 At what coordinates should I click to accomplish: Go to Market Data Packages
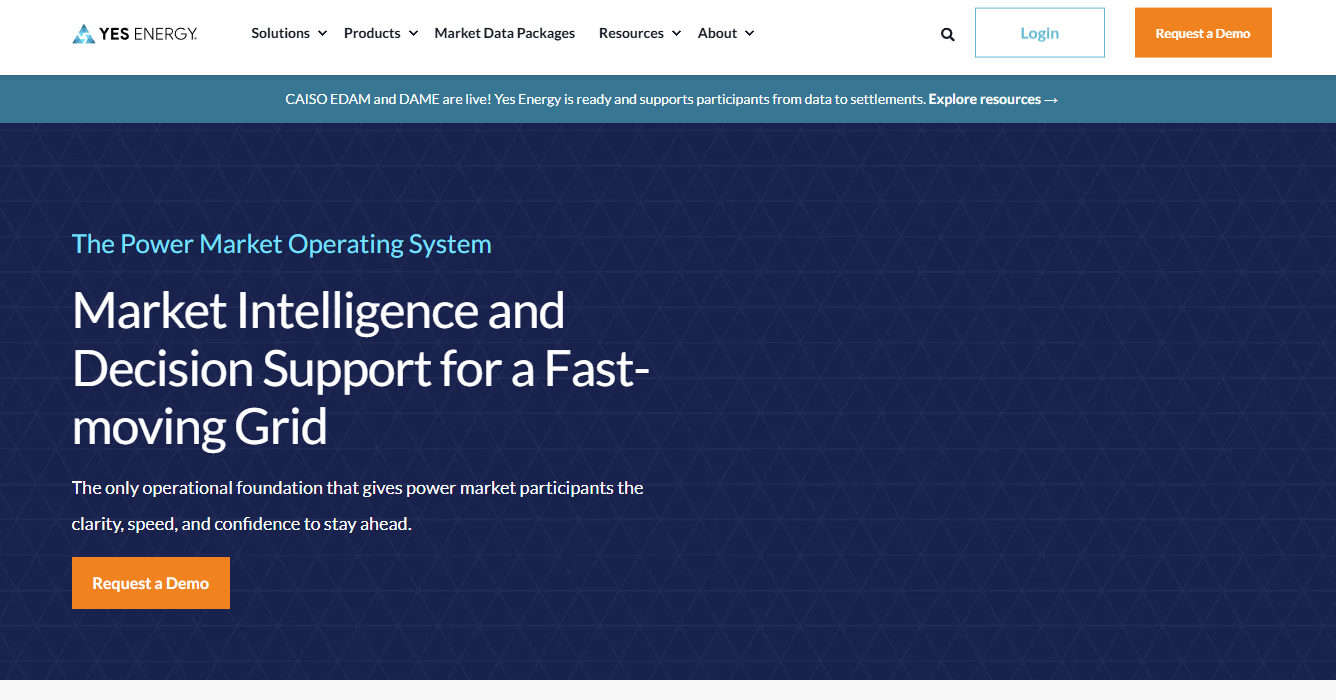pyautogui.click(x=505, y=33)
